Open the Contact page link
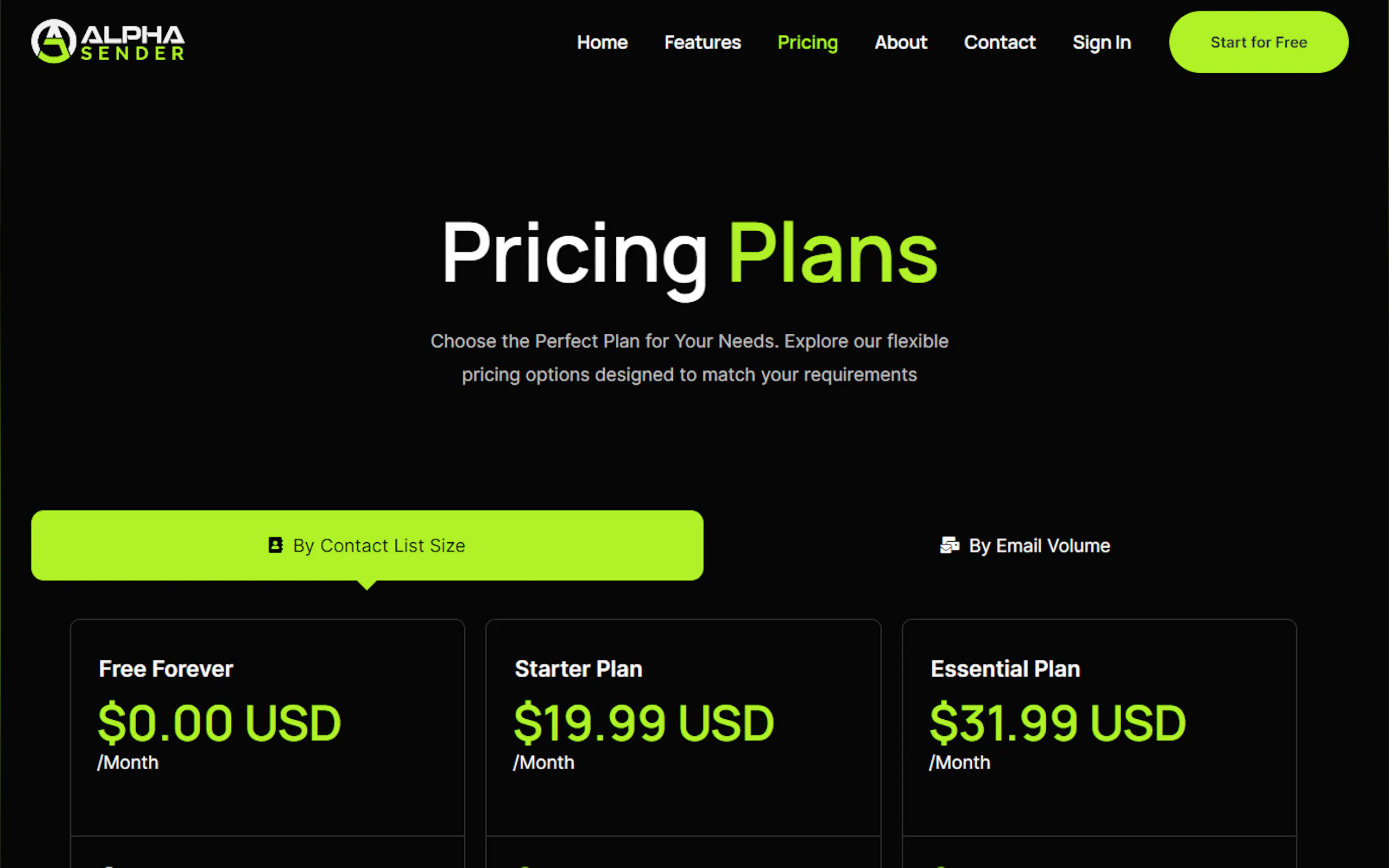This screenshot has height=868, width=1389. 1000,43
